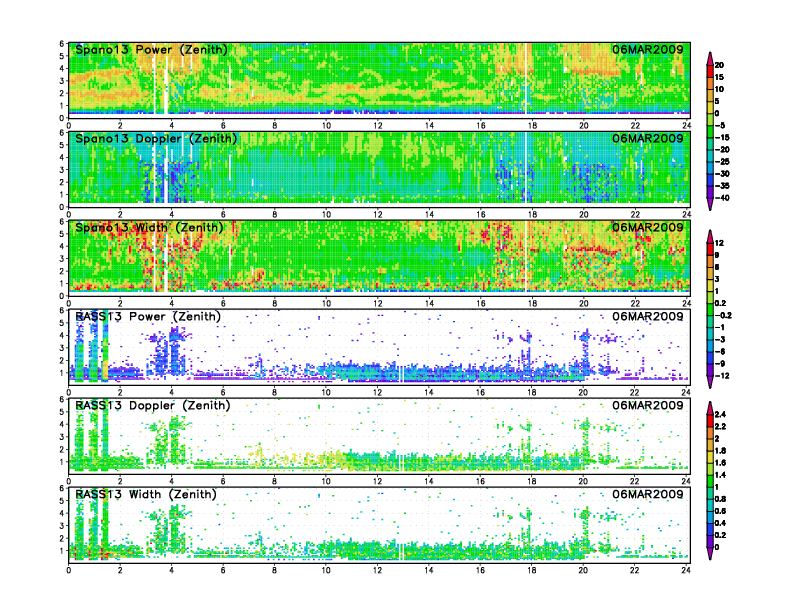
Task: Click the "RASS13 Width (Zenith)" panel title
Action: tap(145, 494)
